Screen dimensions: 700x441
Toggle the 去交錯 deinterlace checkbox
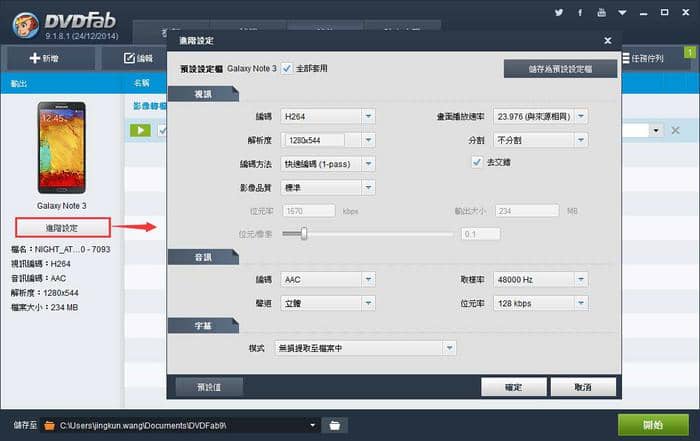click(x=477, y=162)
